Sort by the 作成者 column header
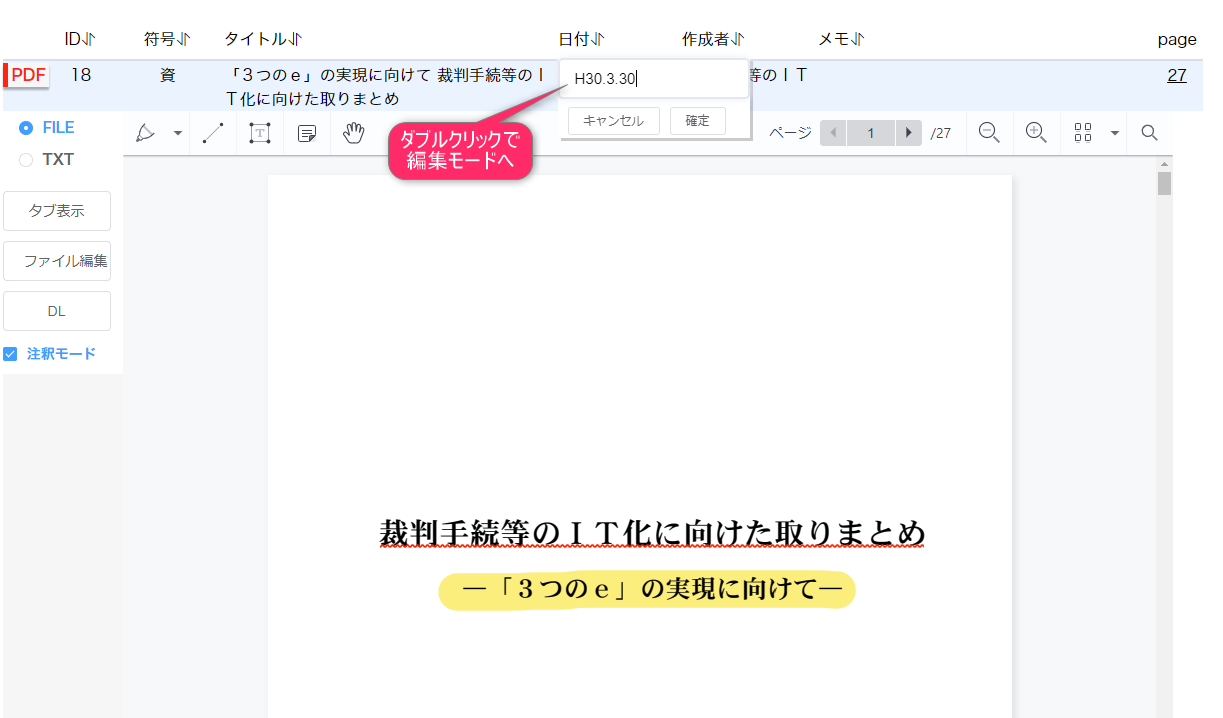The height and width of the screenshot is (718, 1223). [x=713, y=39]
